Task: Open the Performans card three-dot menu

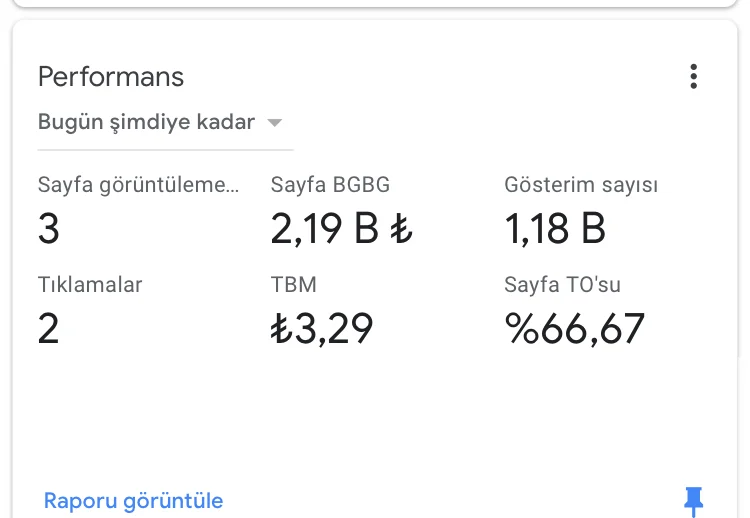Action: pyautogui.click(x=693, y=77)
